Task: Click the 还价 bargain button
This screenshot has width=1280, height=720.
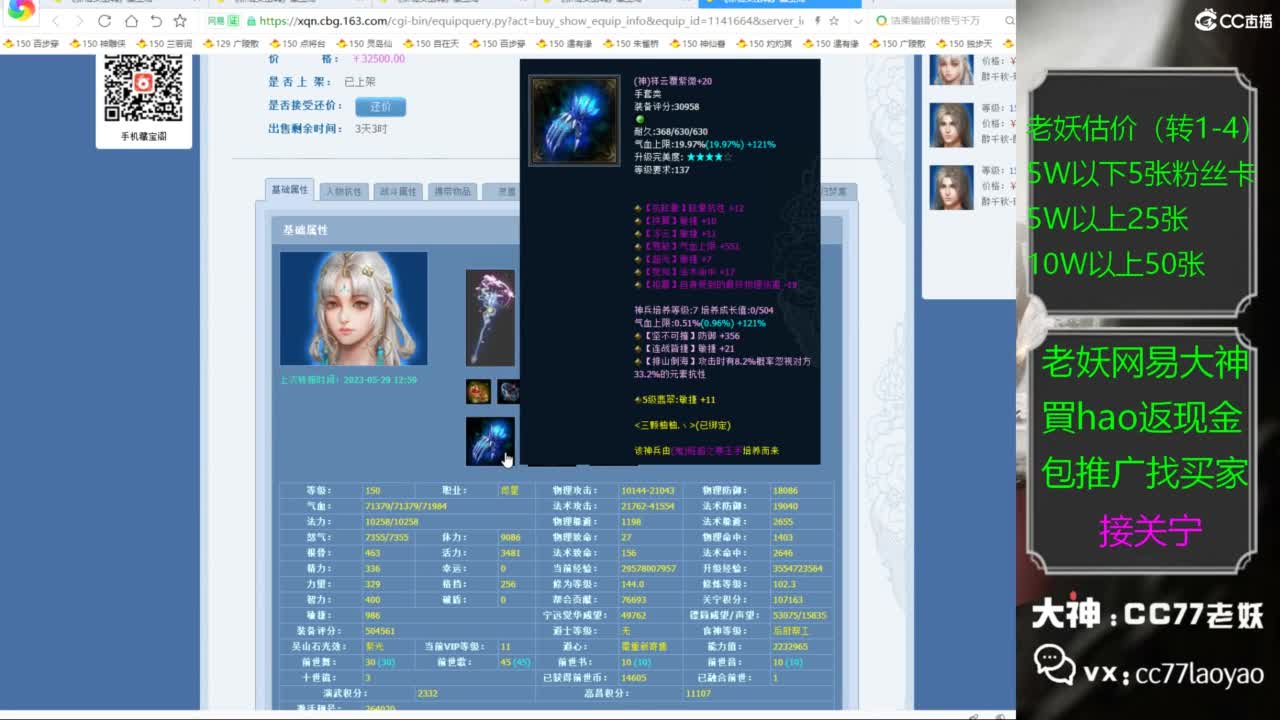Action: [x=380, y=106]
